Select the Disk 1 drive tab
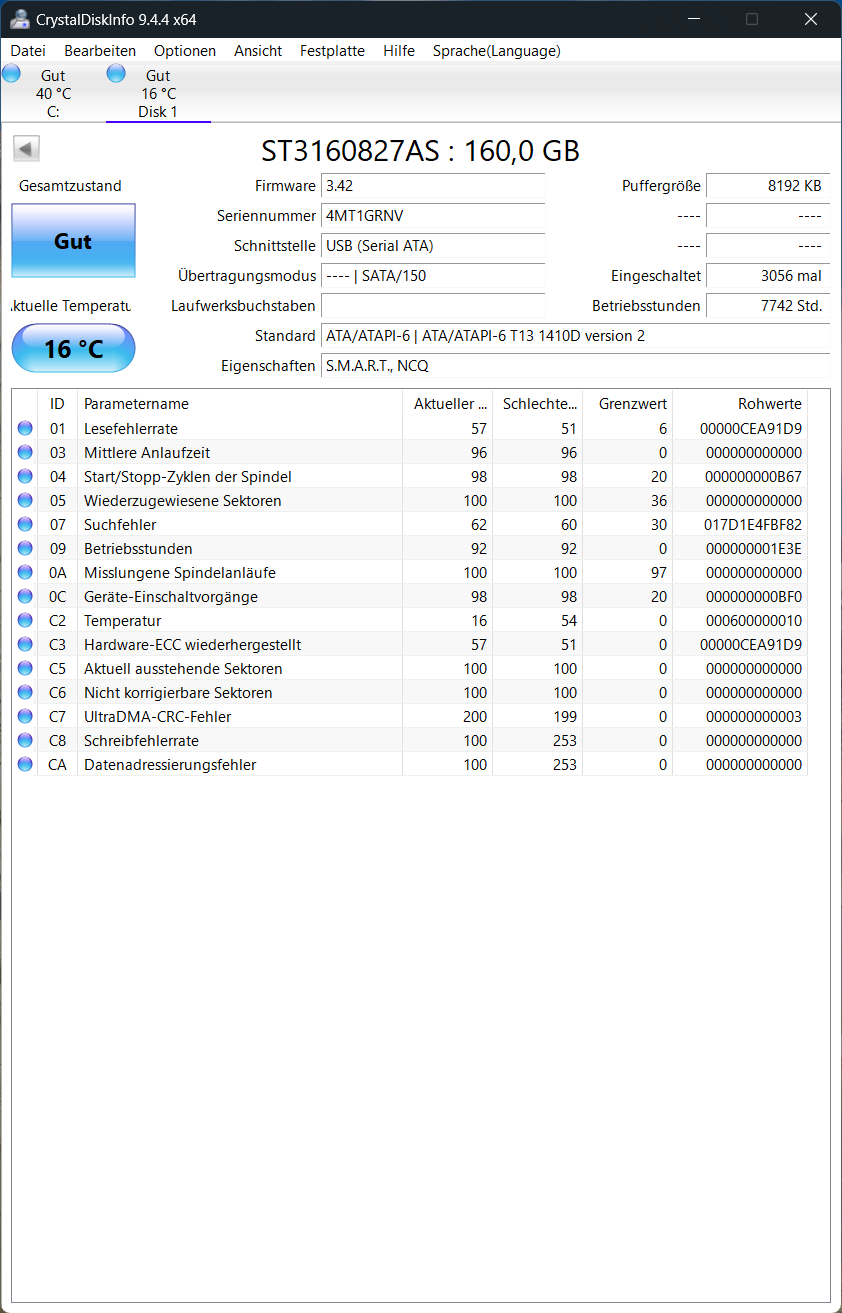 (158, 93)
